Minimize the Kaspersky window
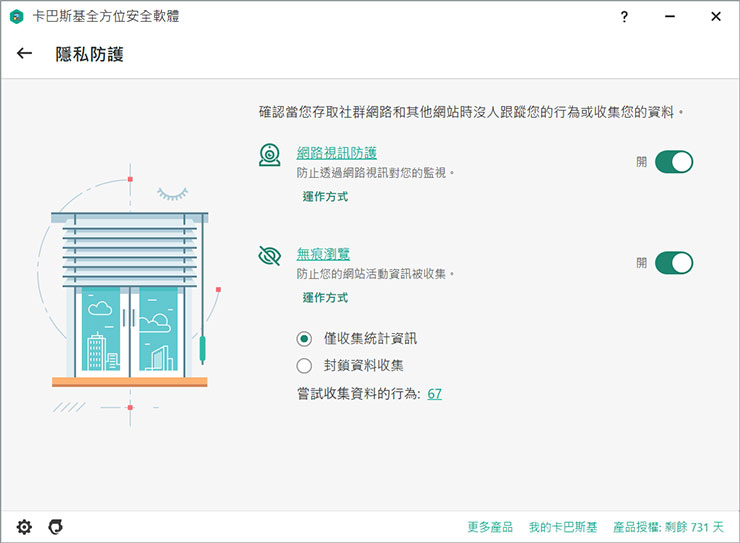Screen dimensions: 740x543 (x=670, y=17)
